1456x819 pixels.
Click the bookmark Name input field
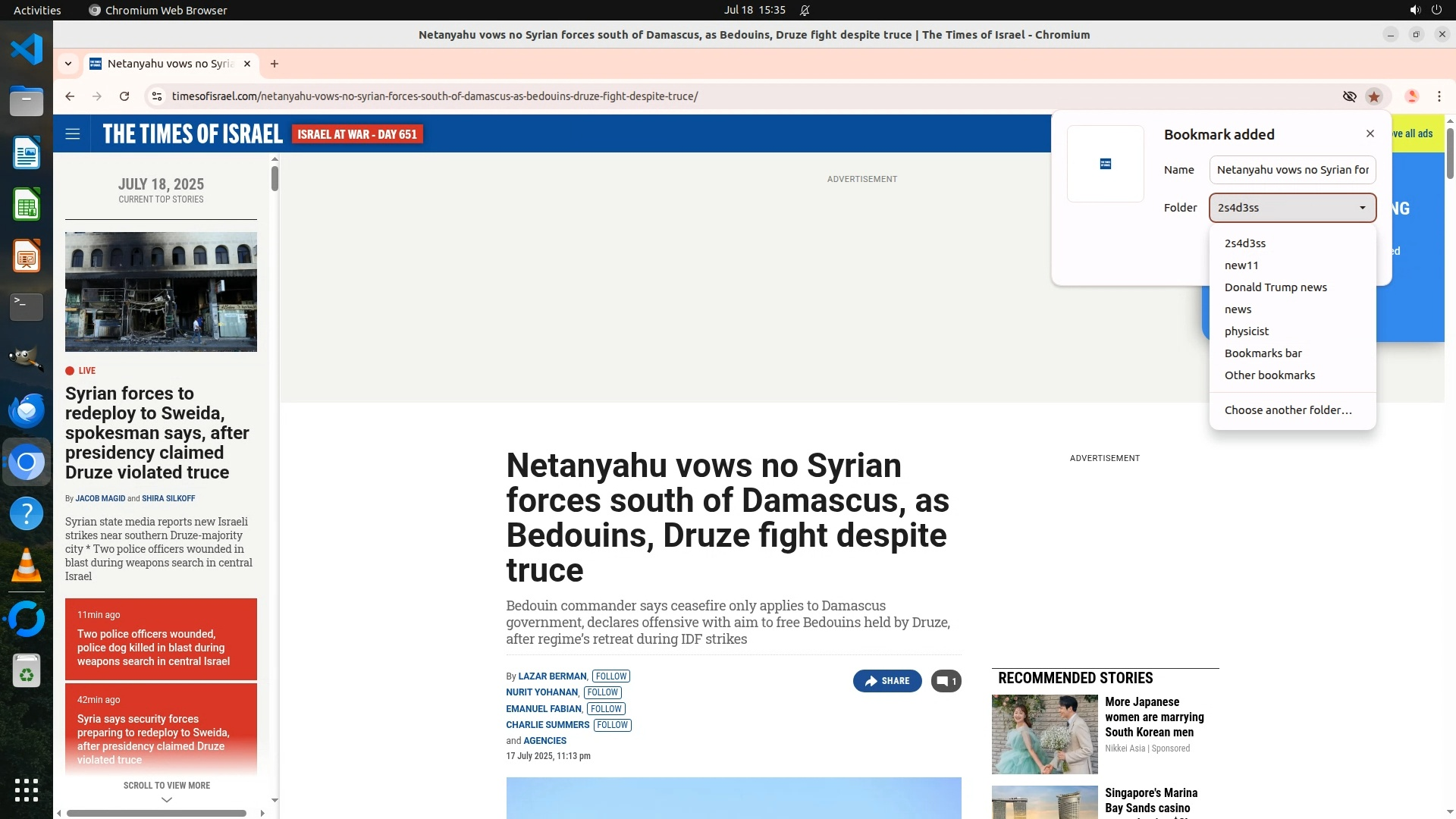coord(1292,170)
